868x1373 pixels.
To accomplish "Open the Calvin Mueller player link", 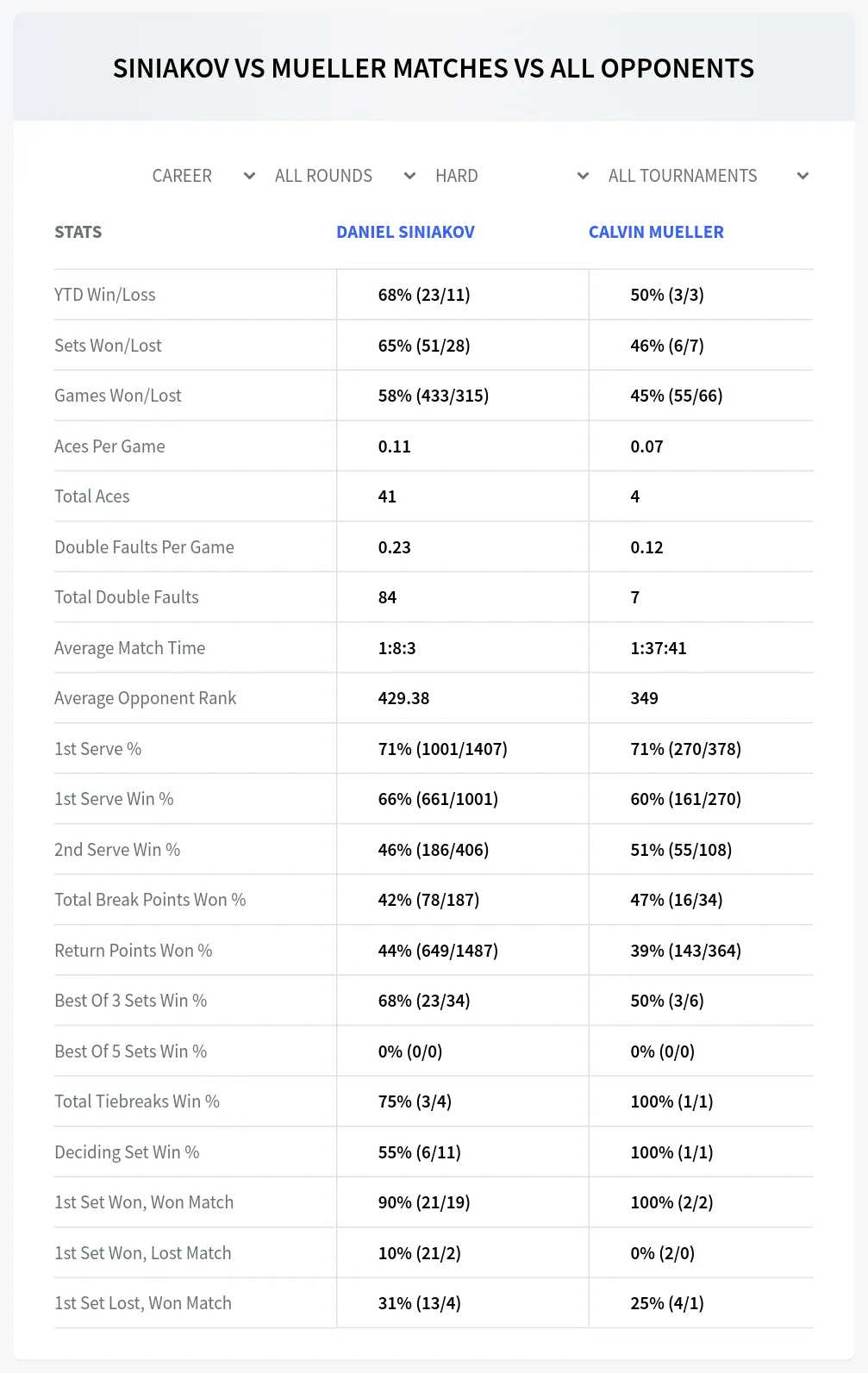I will [656, 232].
